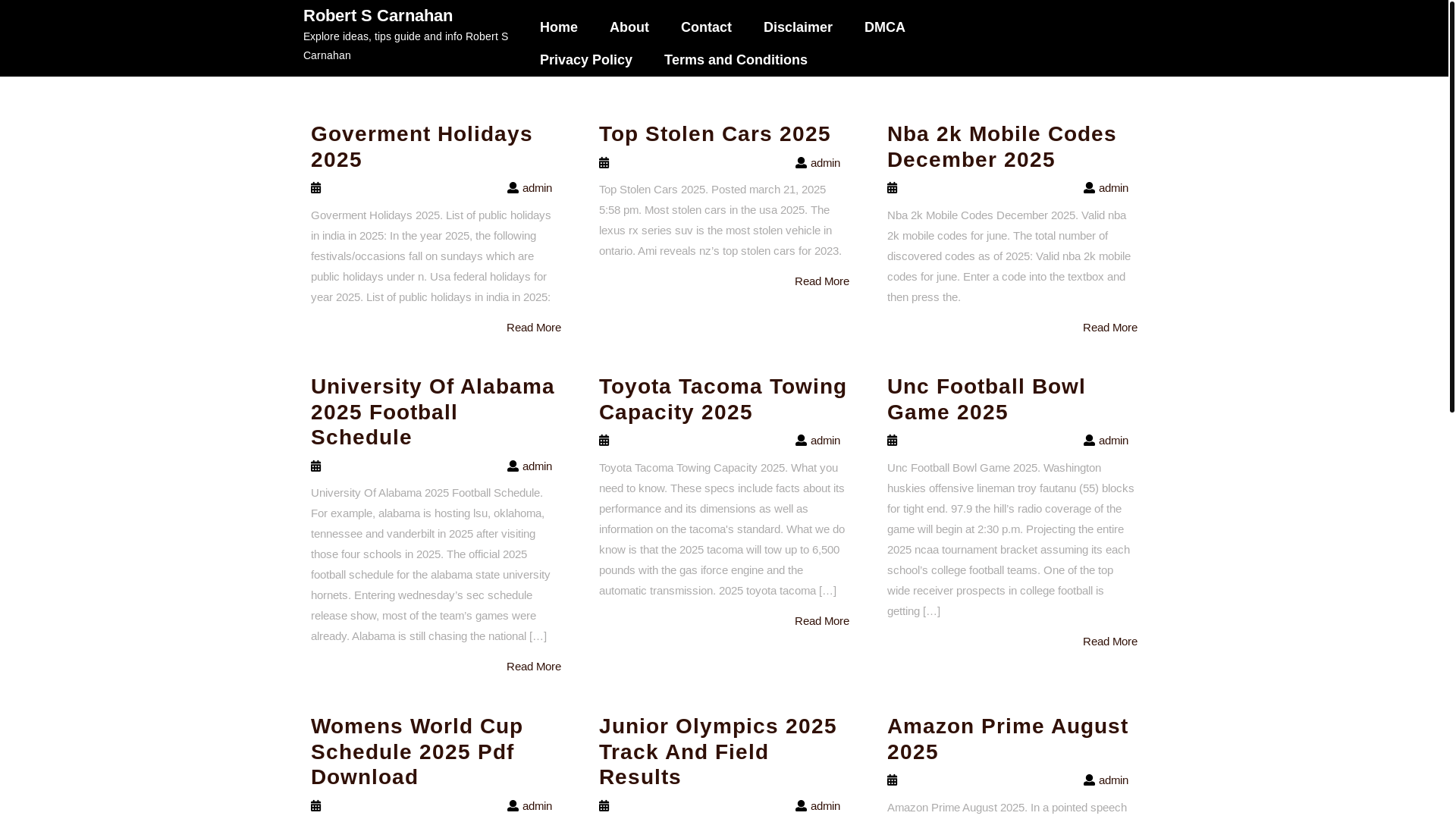The image size is (1456, 819).
Task: Click calendar icon under Junior Olympics 2025 post
Action: pos(604,806)
